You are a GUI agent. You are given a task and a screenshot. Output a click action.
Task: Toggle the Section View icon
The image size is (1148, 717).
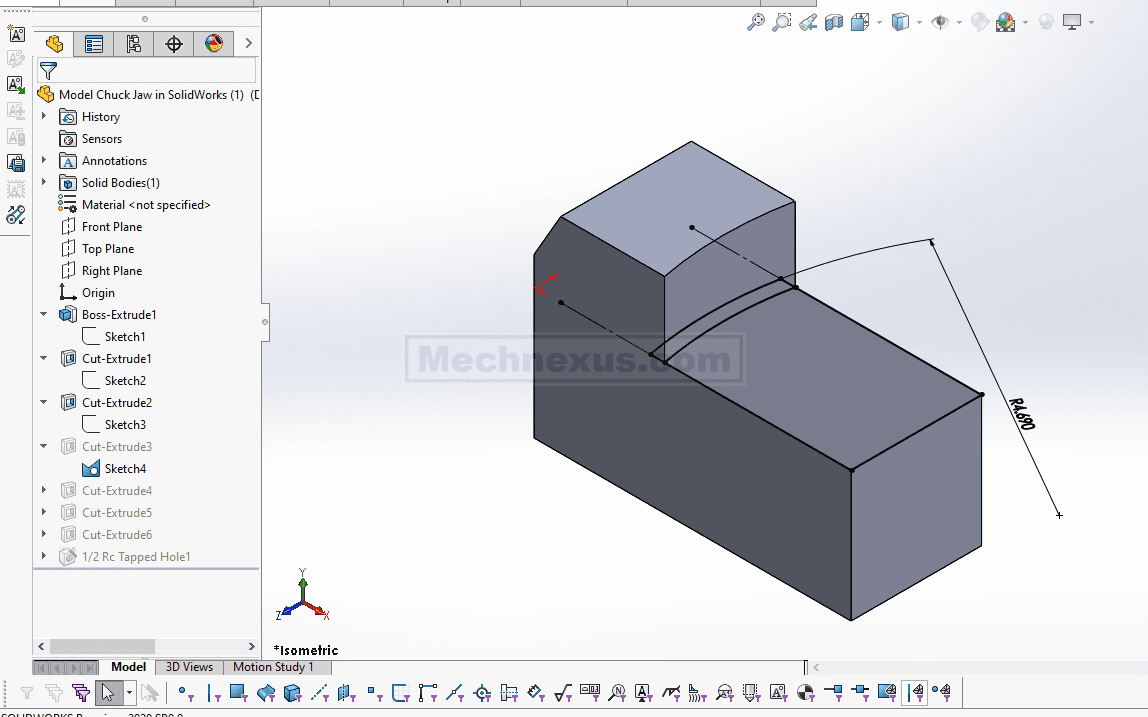[x=834, y=22]
